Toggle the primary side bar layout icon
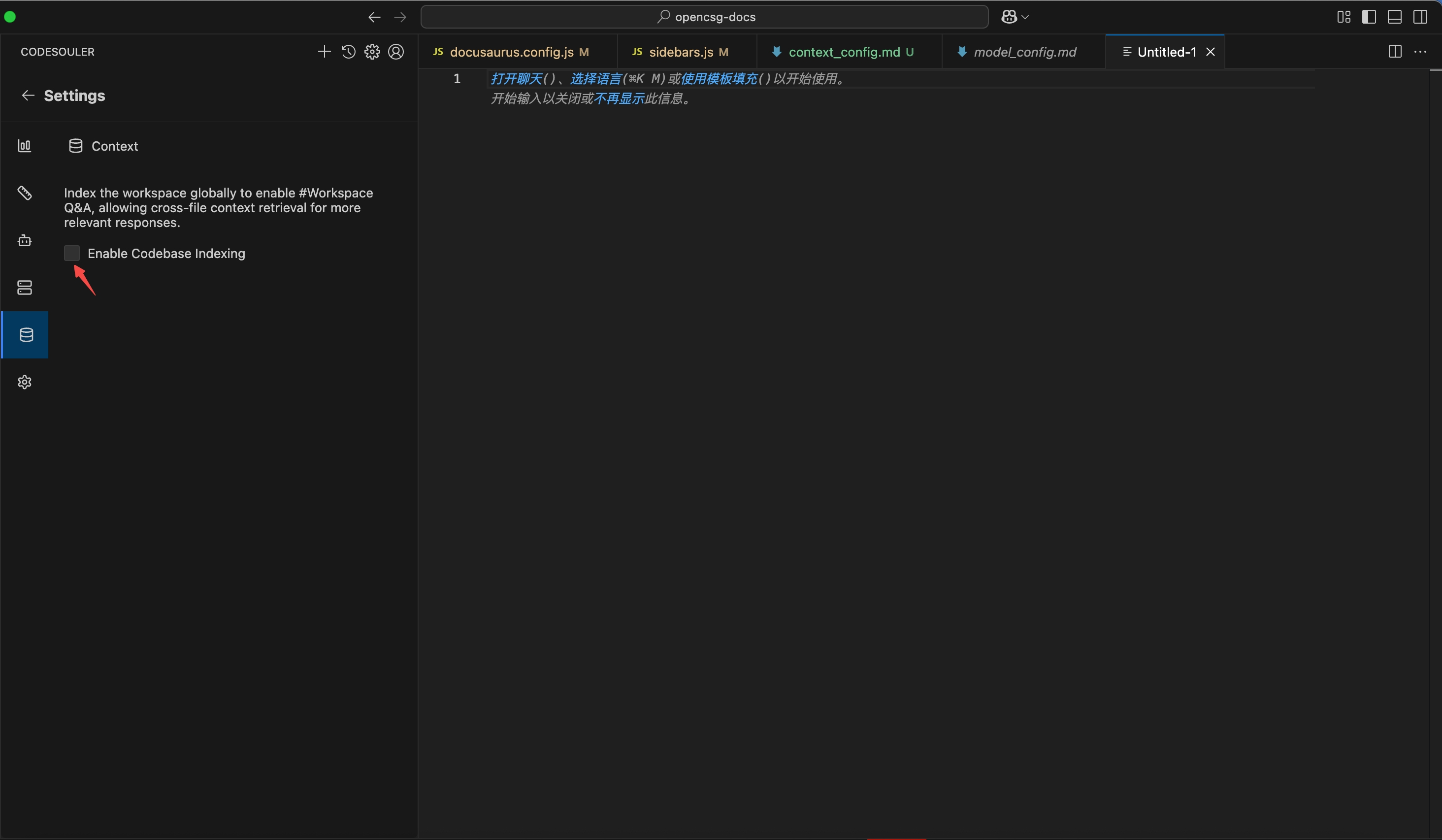Image resolution: width=1442 pixels, height=840 pixels. (x=1369, y=17)
